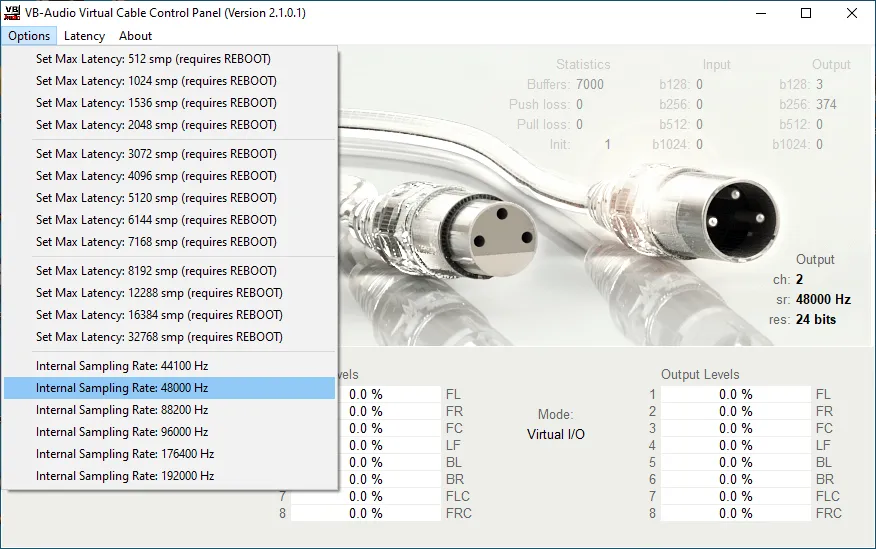Click the 48000 Hz output sample rate
Screen dimensions: 876x549
pyautogui.click(x=823, y=299)
